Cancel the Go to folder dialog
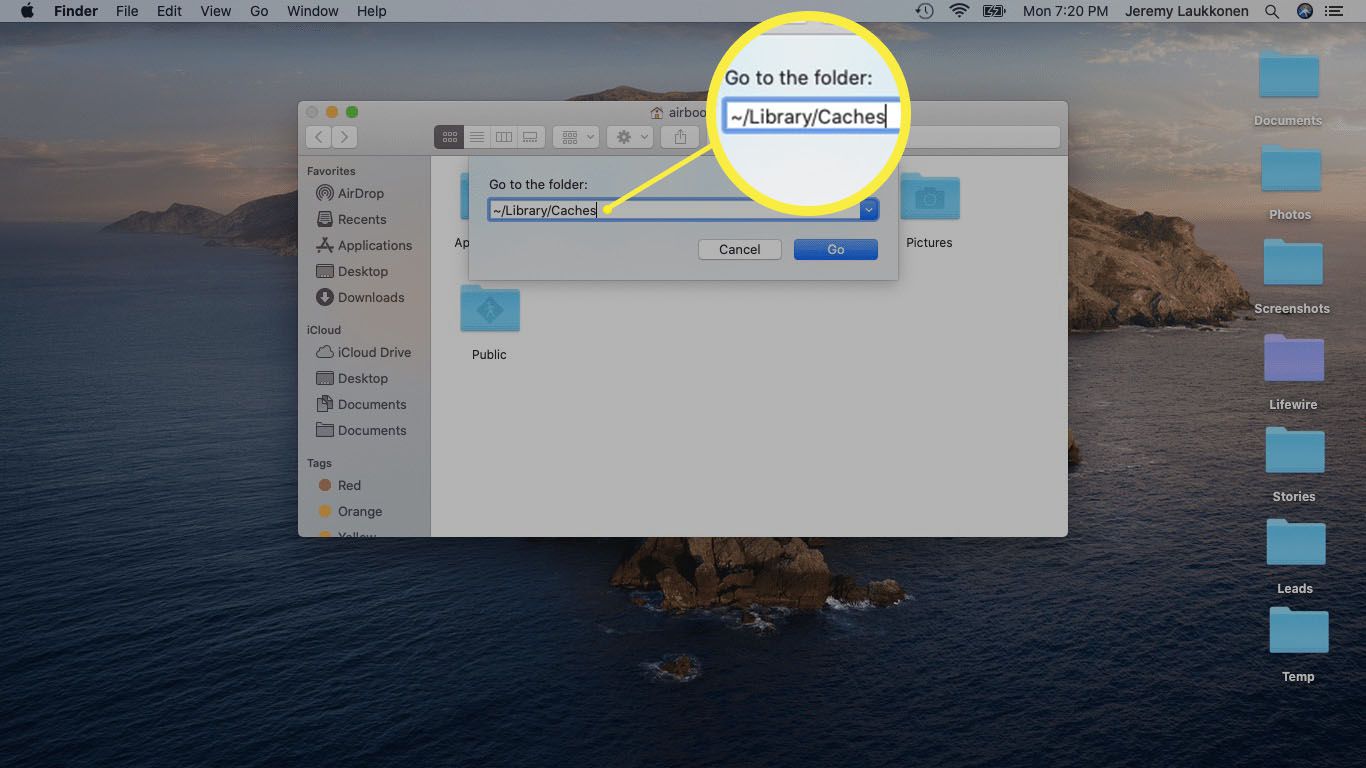 click(739, 249)
